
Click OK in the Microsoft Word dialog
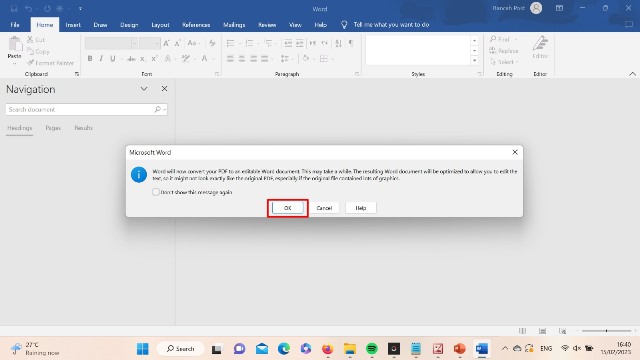click(x=287, y=208)
